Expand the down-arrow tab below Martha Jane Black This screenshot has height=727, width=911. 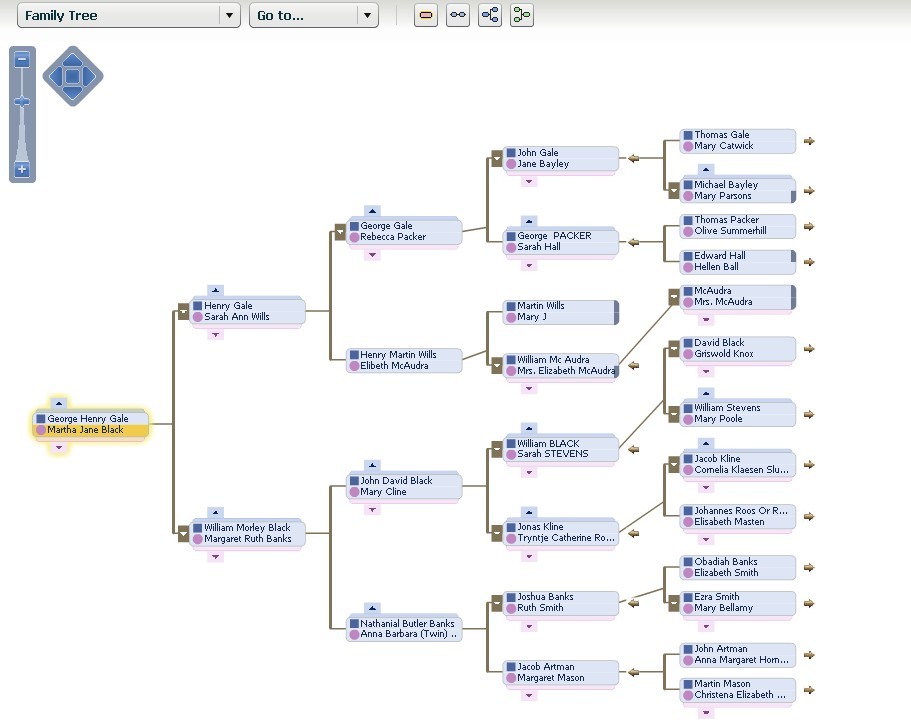coord(59,447)
